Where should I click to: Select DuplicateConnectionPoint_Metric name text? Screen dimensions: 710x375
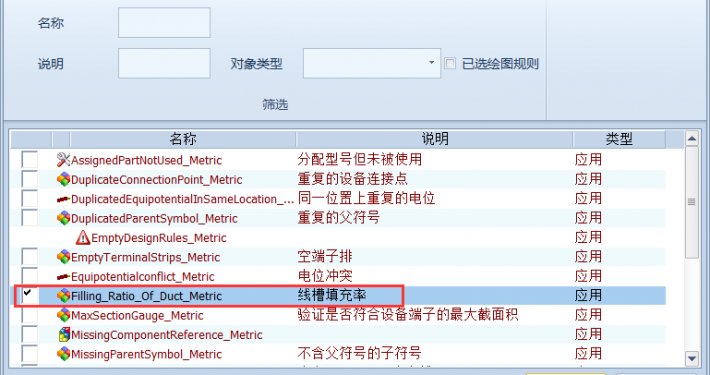(157, 180)
